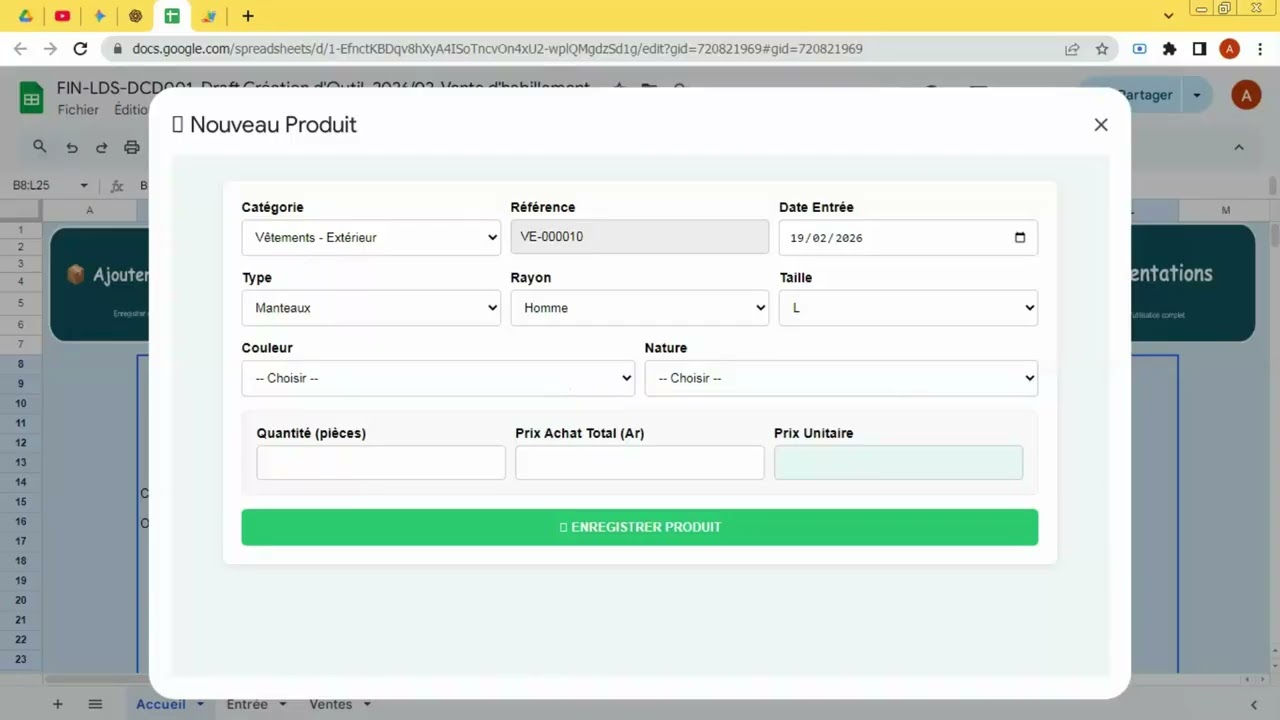Select column A header
Viewport: 1280px width, 720px height.
click(x=89, y=210)
